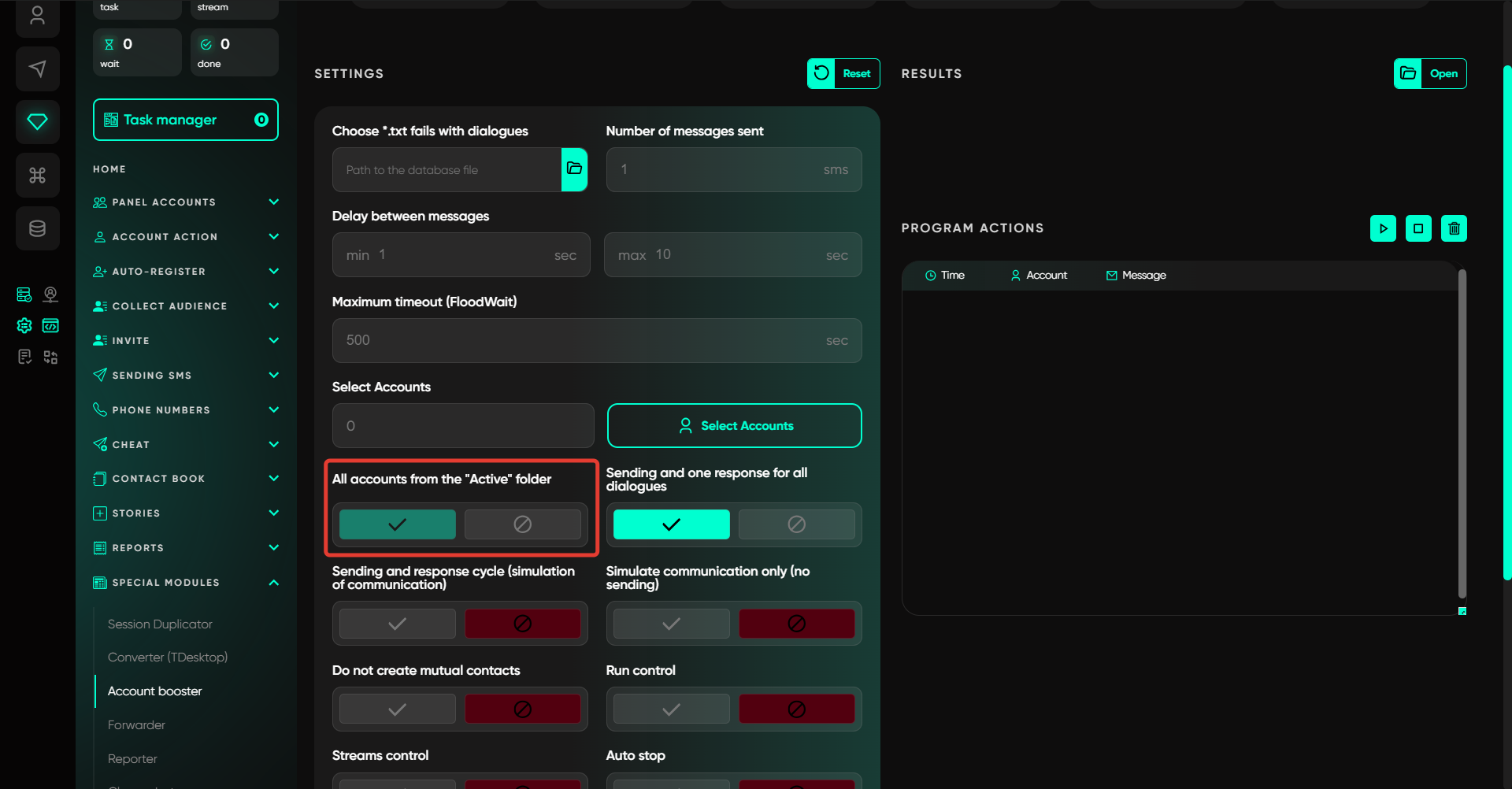Reset the settings
1512x789 pixels.
tap(843, 73)
